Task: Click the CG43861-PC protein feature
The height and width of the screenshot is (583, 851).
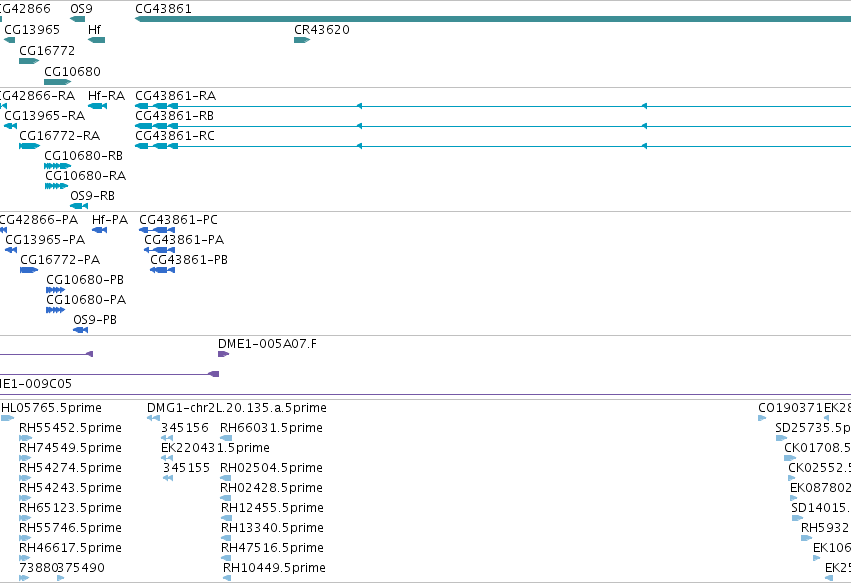Action: (157, 230)
